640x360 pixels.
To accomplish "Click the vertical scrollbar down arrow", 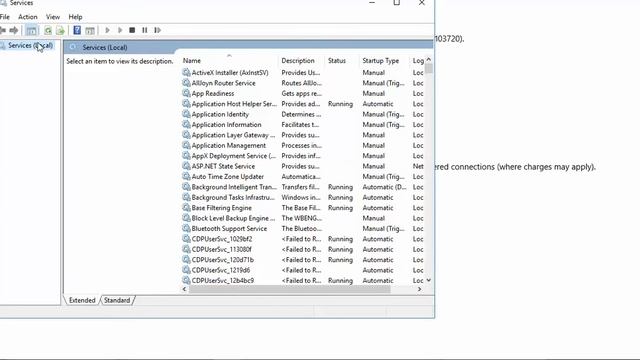I will coord(429,280).
